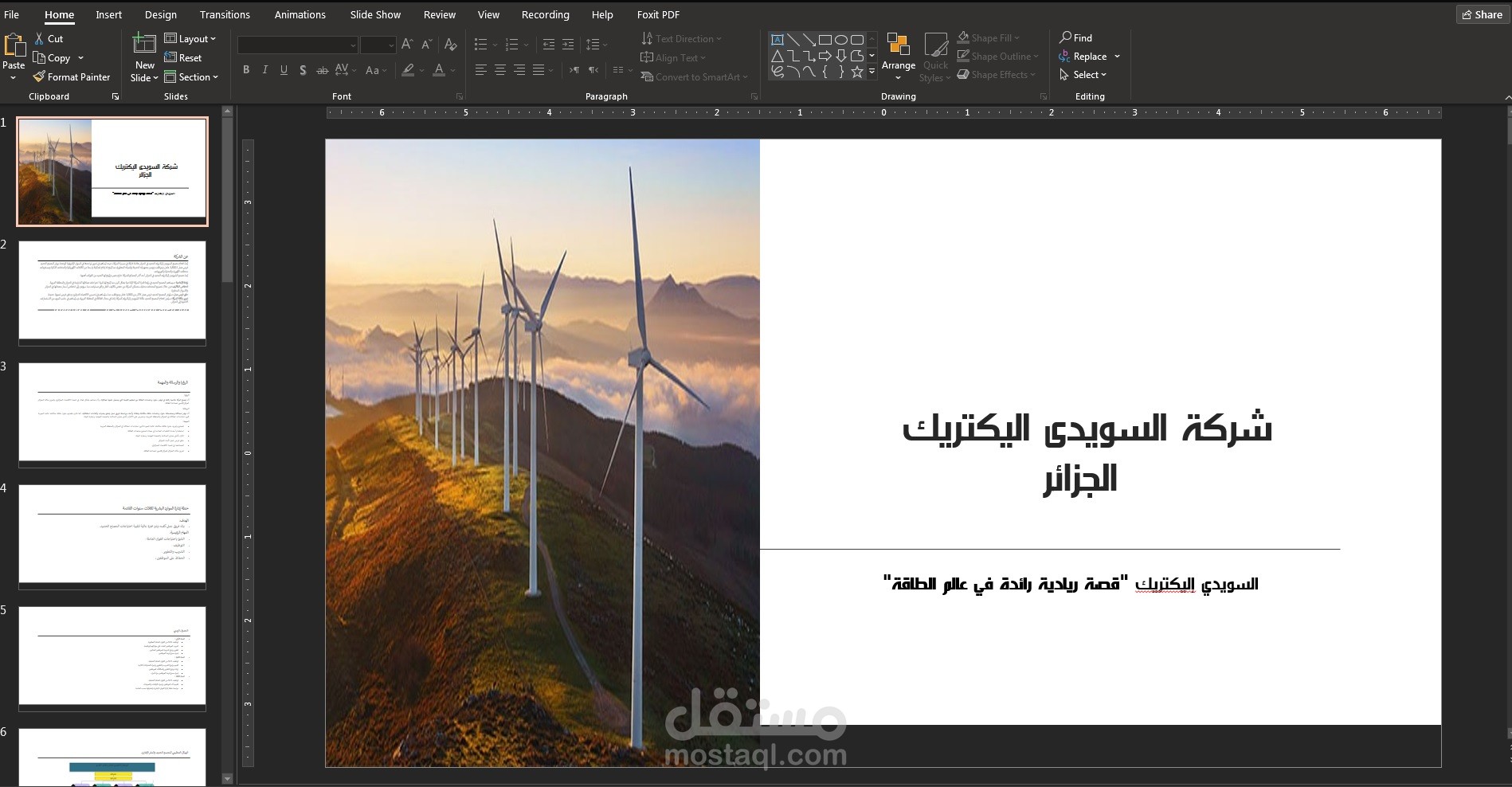
Task: Open line spacing dropdown
Action: click(597, 45)
